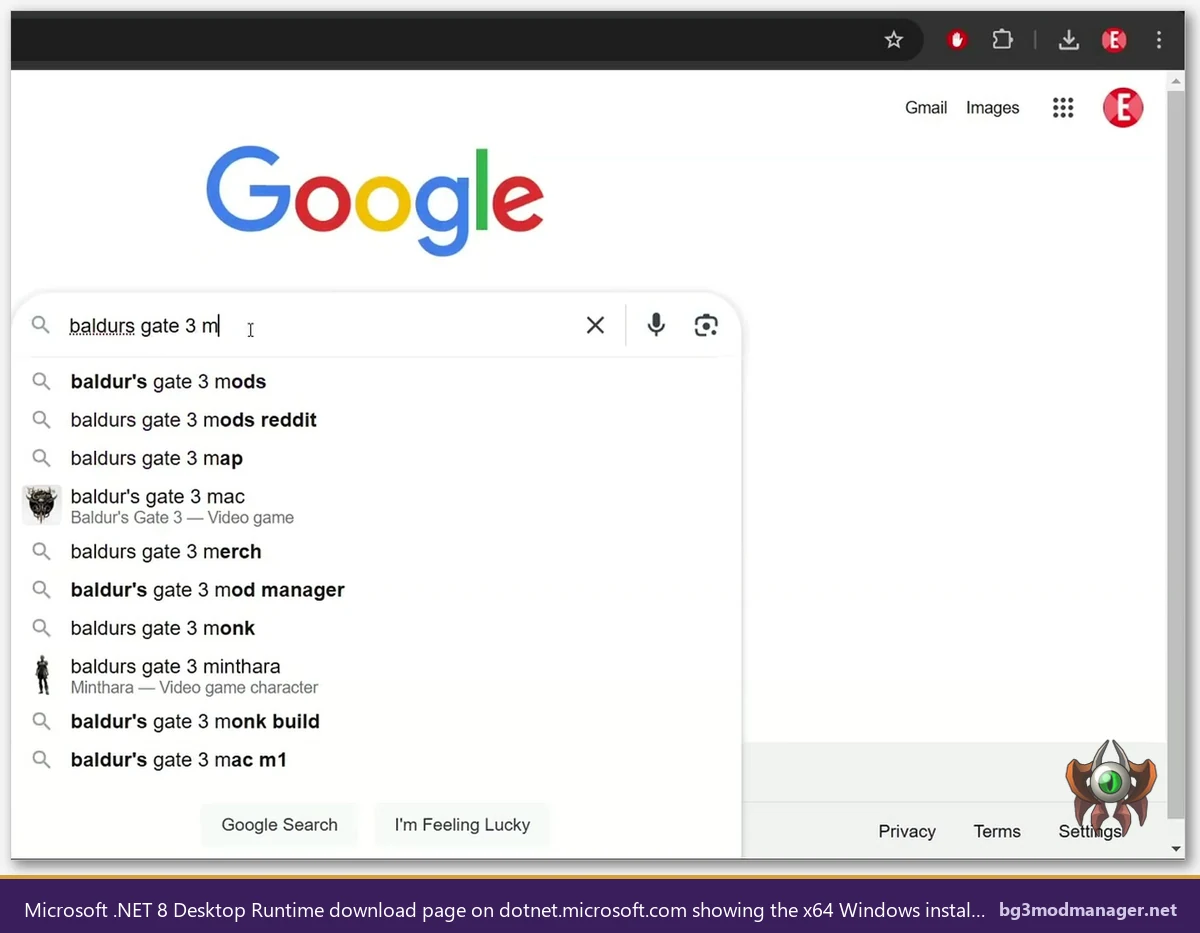Click the Baldur's Gate 3 game thumbnail
This screenshot has width=1200, height=933.
(x=42, y=505)
